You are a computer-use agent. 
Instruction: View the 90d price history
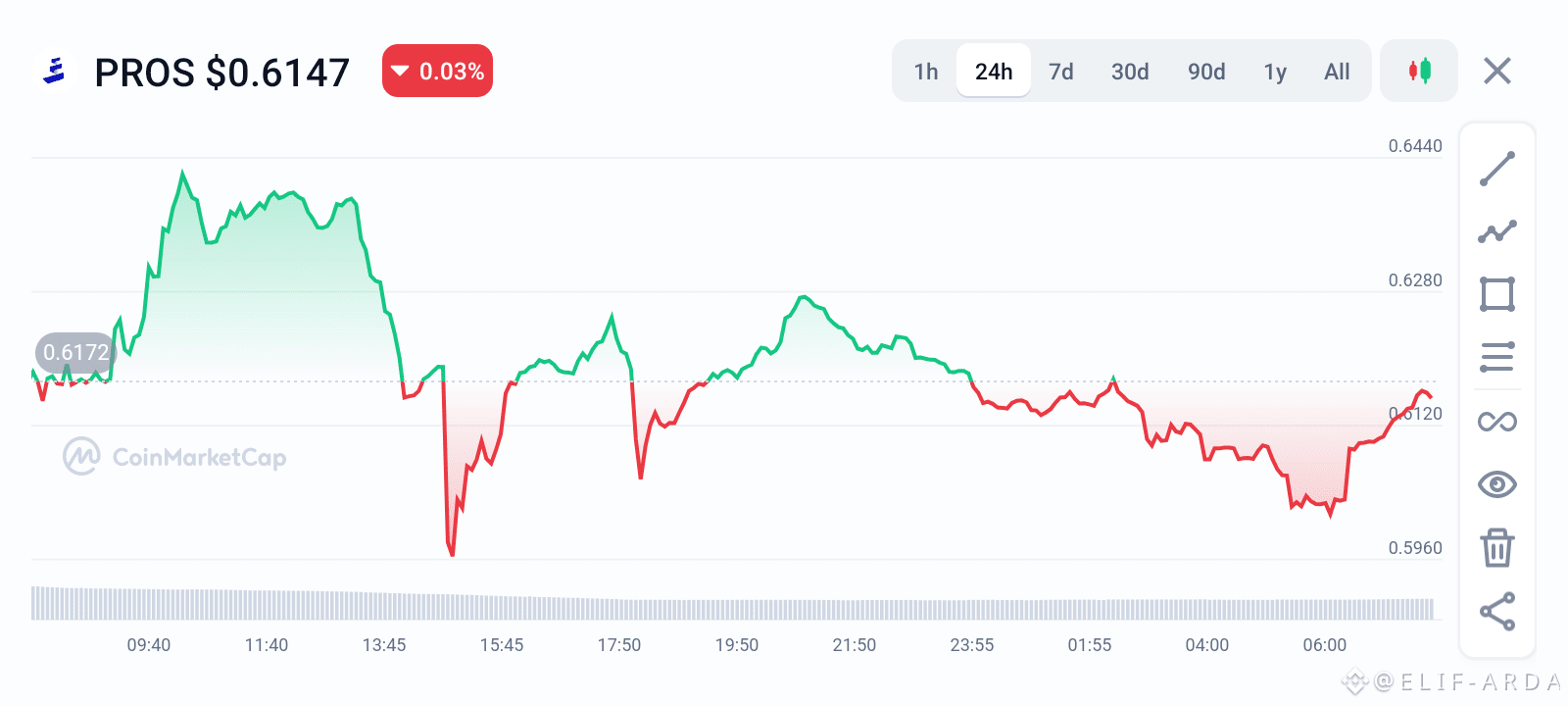click(x=1206, y=72)
